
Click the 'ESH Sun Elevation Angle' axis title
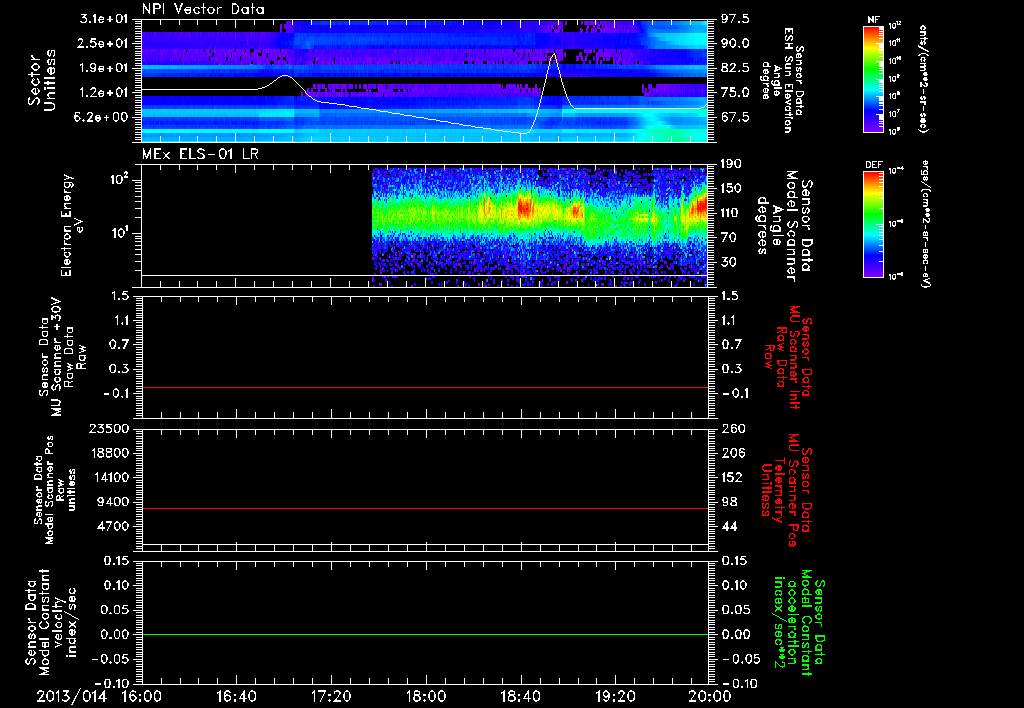click(781, 80)
